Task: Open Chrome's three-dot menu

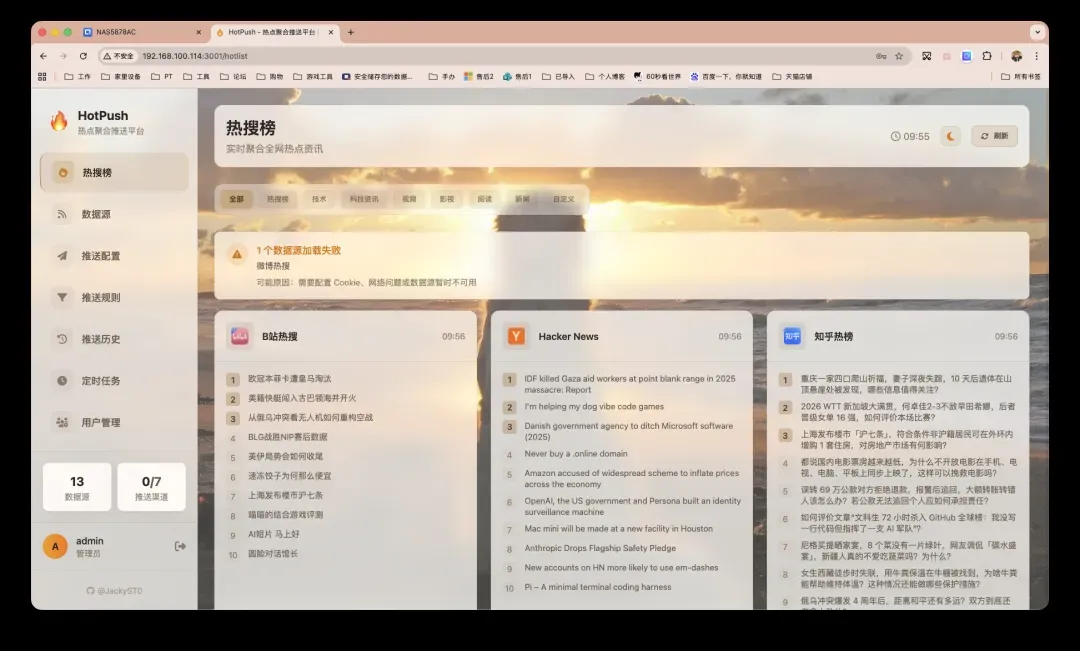Action: pos(1036,56)
